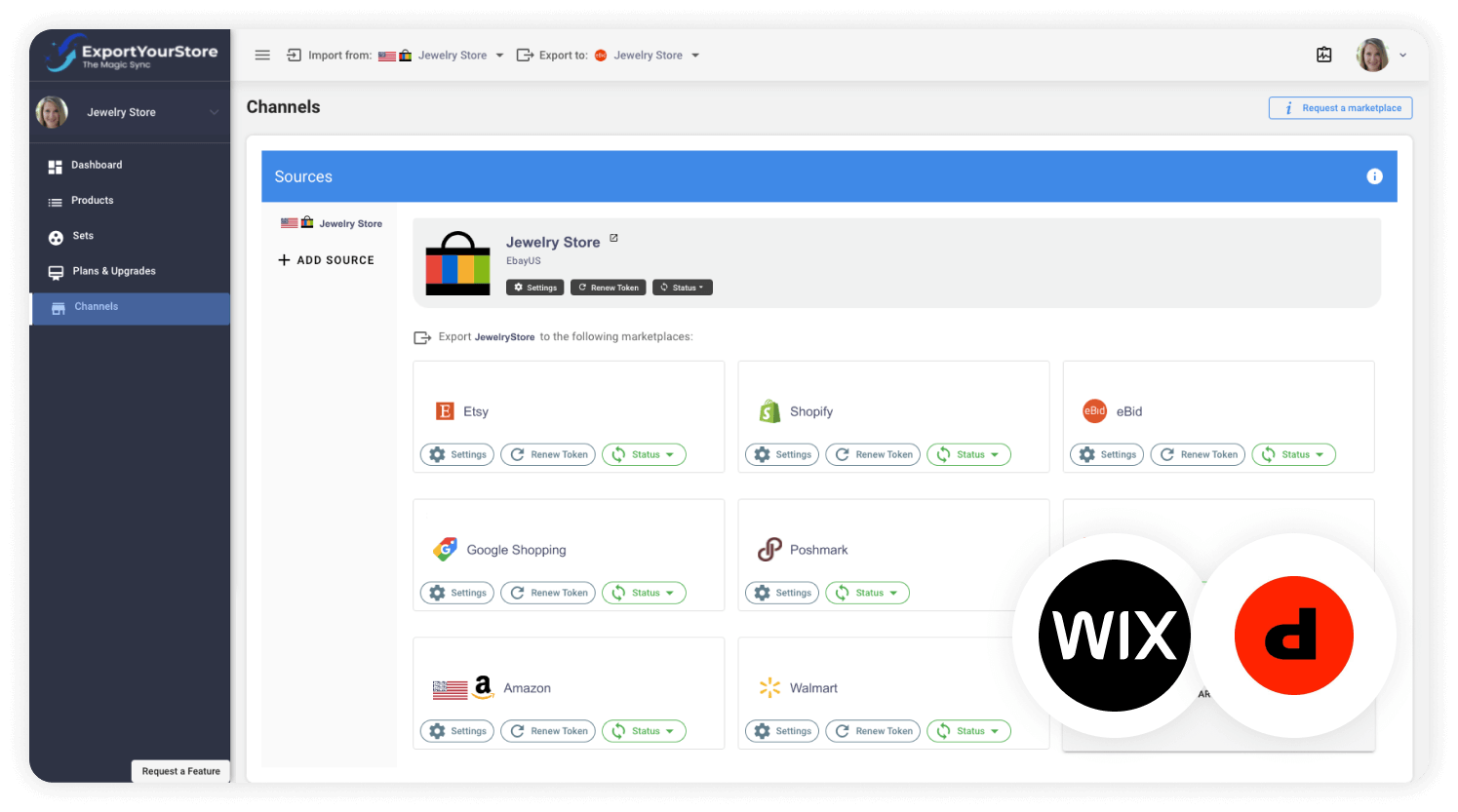Open Poshmark Status dropdown
Viewport: 1458px width, 812px height.
click(x=867, y=593)
